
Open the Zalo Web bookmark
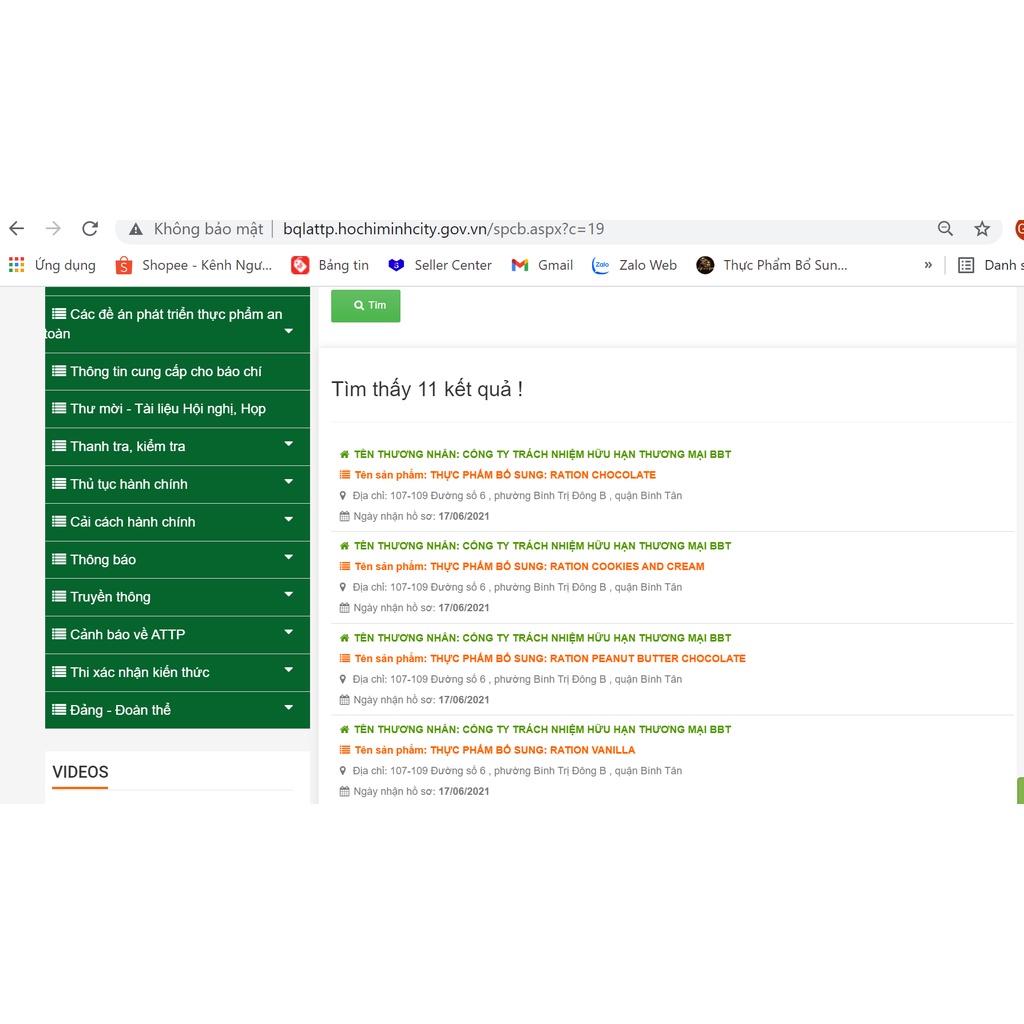pos(634,265)
